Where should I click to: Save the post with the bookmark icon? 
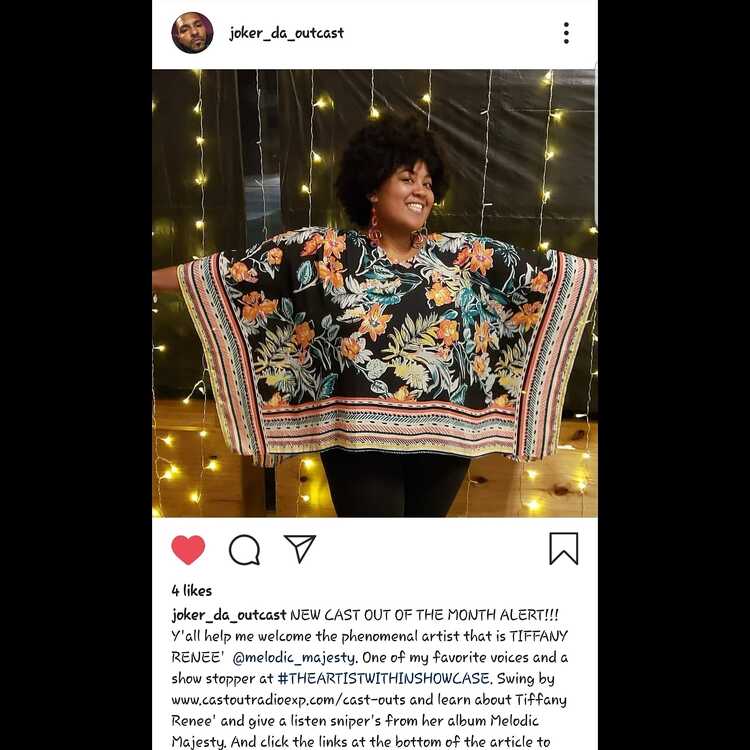[563, 549]
